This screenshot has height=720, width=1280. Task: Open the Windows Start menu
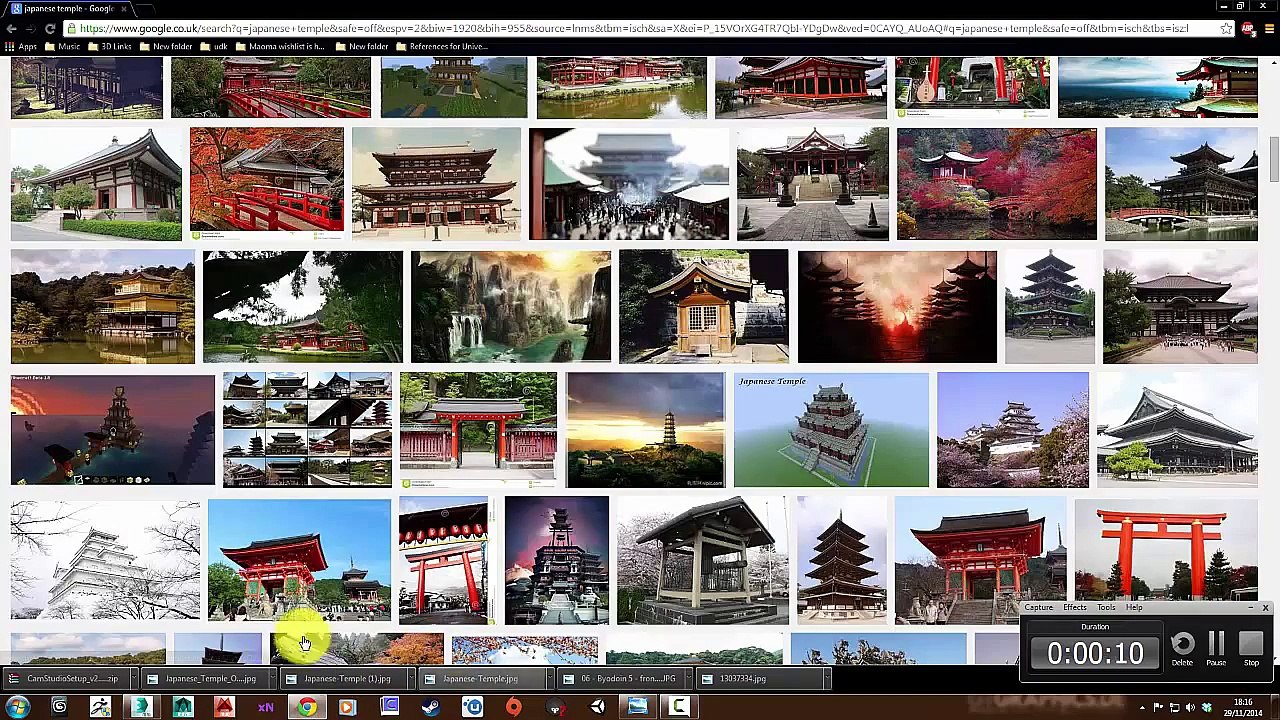coord(18,707)
